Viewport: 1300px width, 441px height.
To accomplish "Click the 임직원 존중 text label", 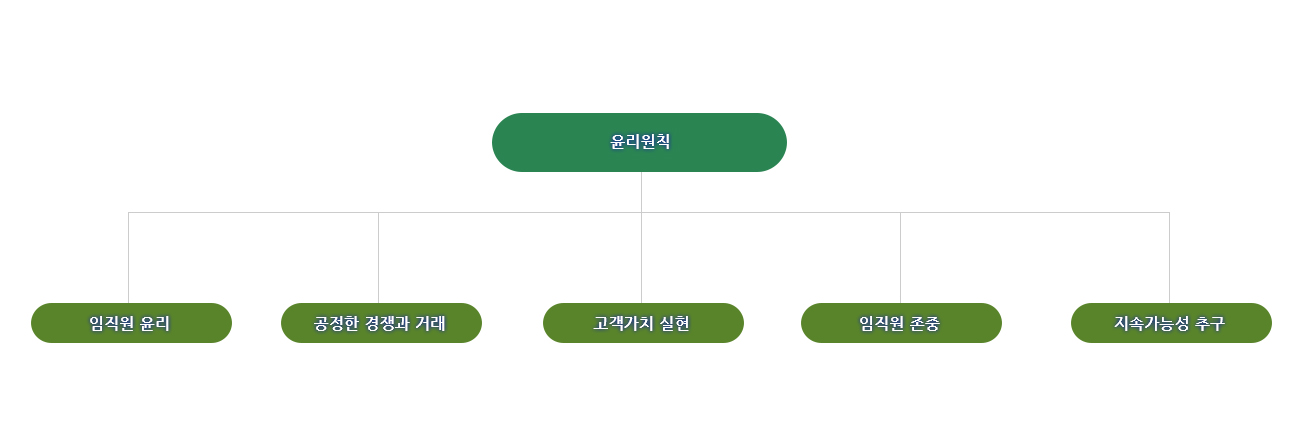I will tap(899, 324).
